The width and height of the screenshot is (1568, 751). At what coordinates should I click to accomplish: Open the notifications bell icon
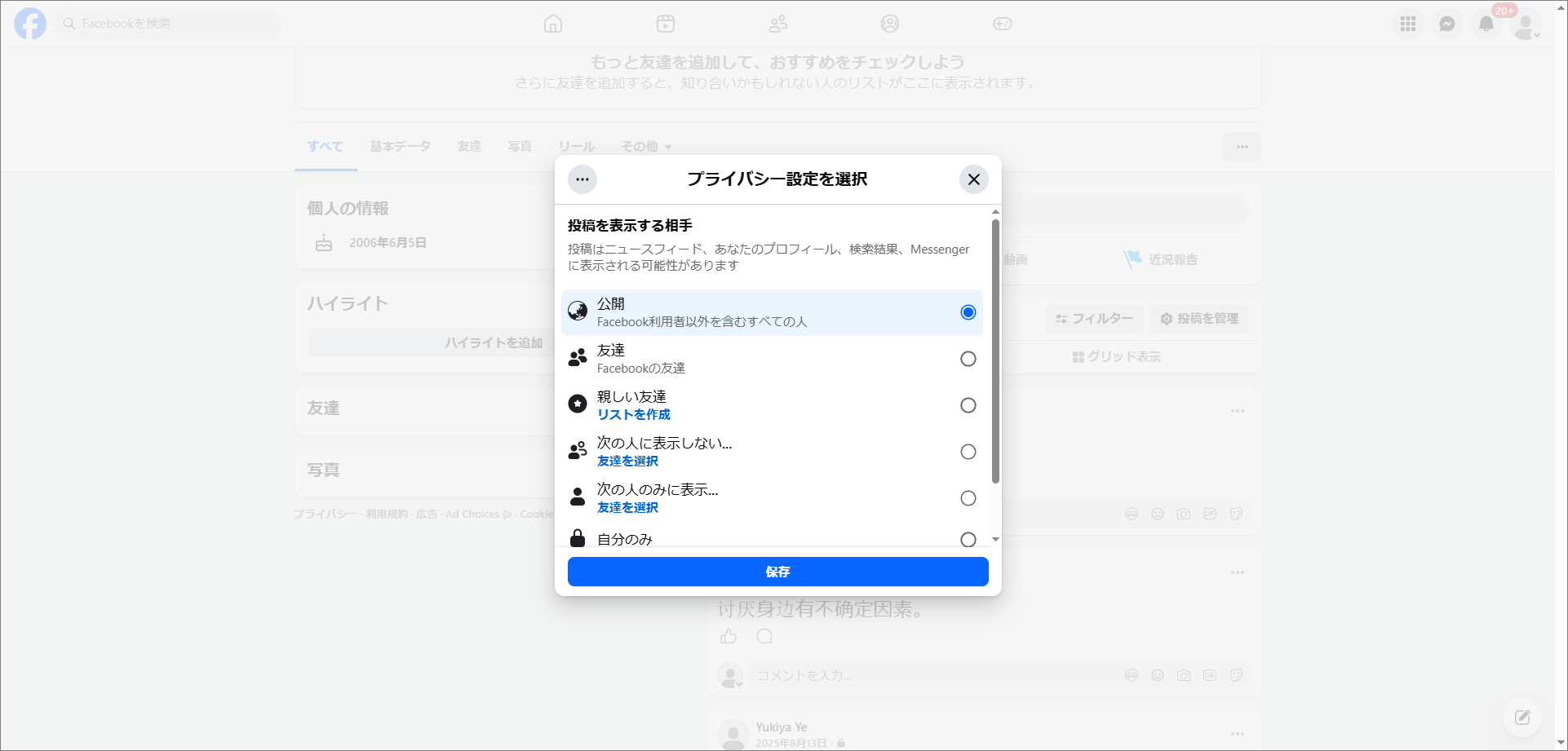click(1486, 24)
